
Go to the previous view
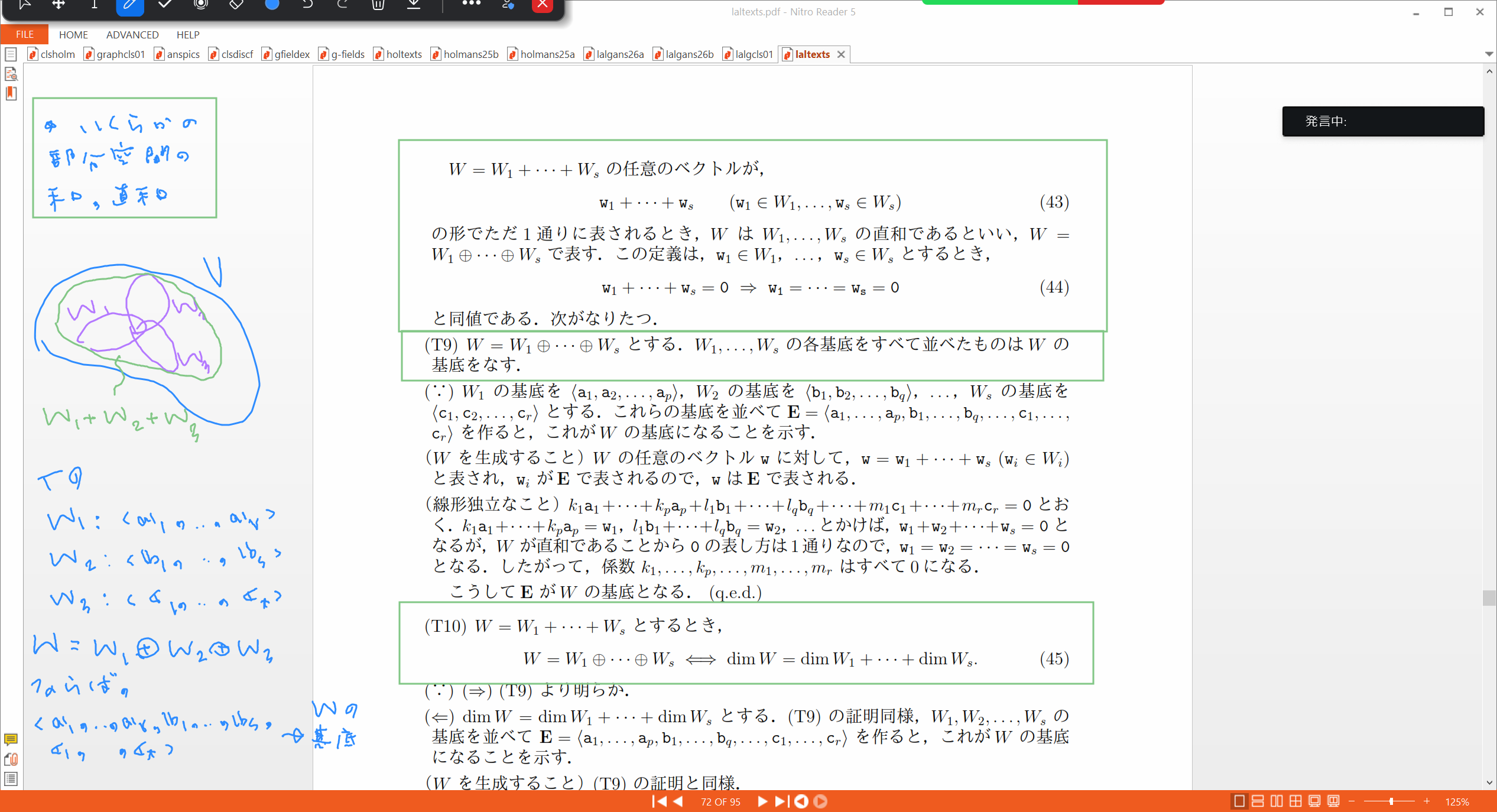point(801,801)
